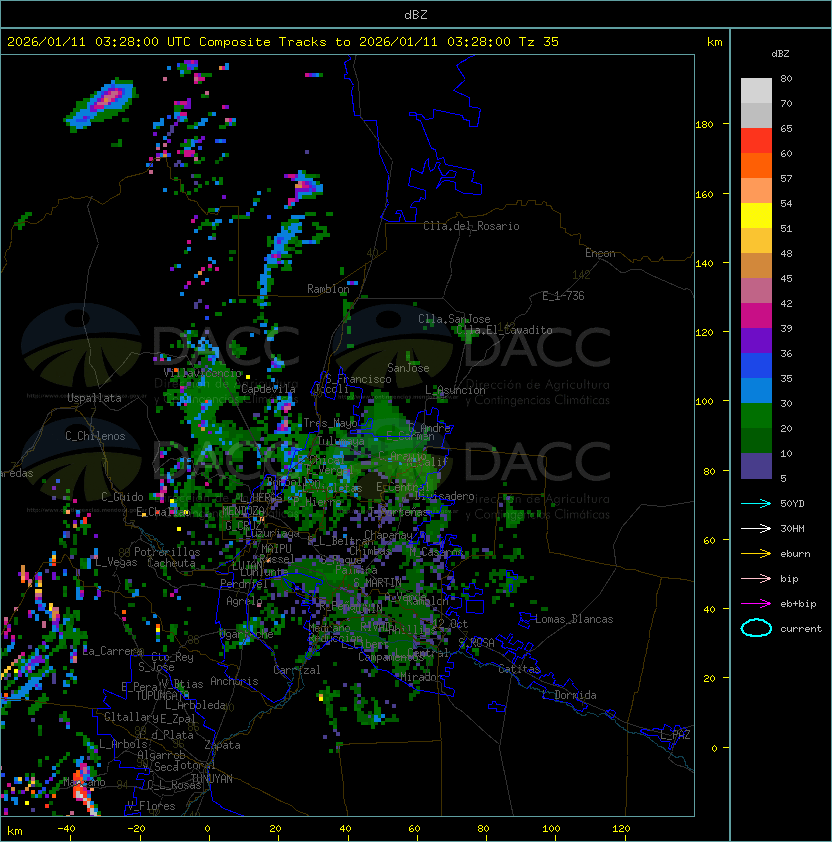Click the '-40' tick on the horizontal km axis
The image size is (832, 842).
click(66, 829)
